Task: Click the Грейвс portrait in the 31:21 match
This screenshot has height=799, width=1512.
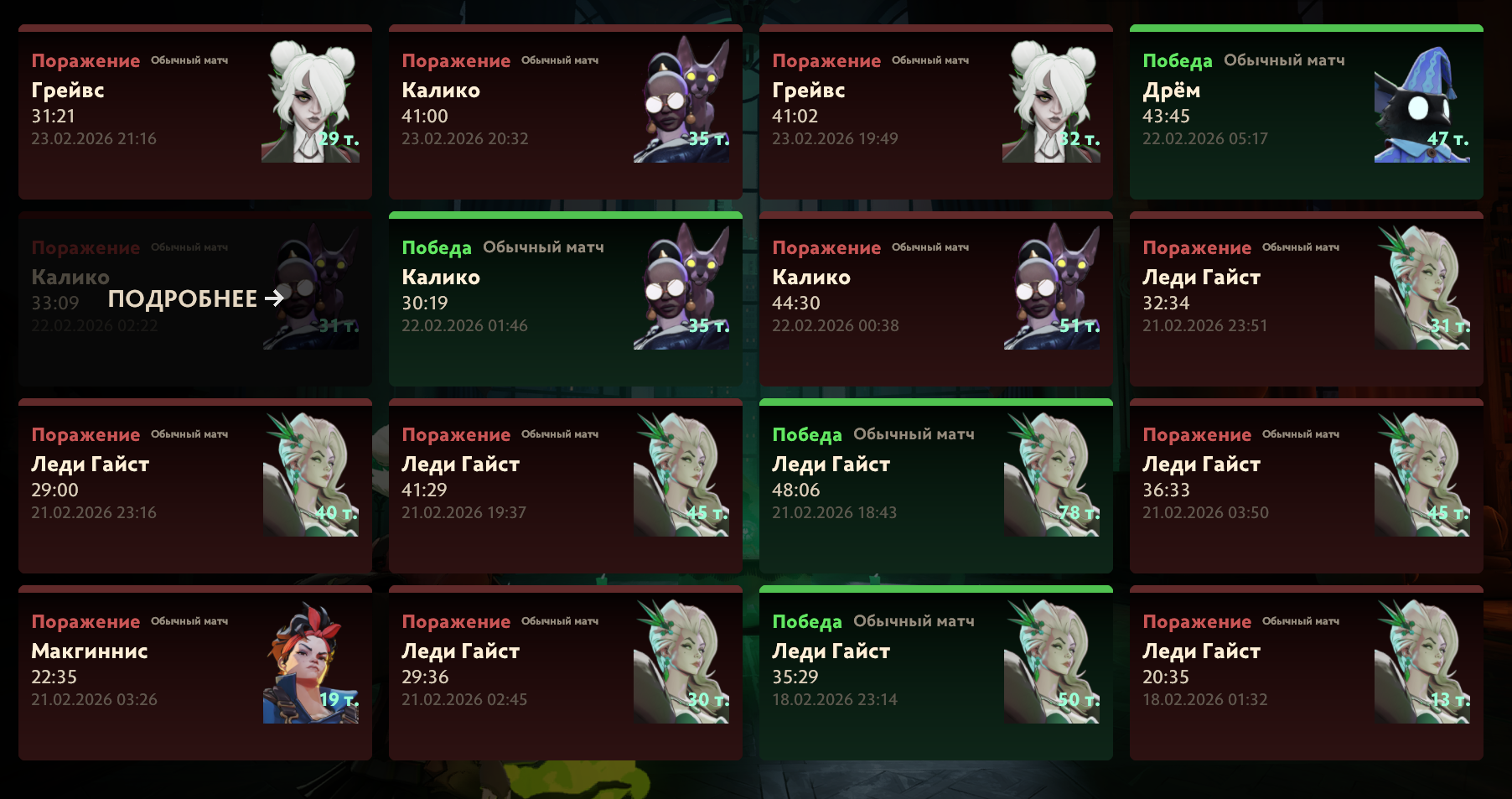Action: 311,101
